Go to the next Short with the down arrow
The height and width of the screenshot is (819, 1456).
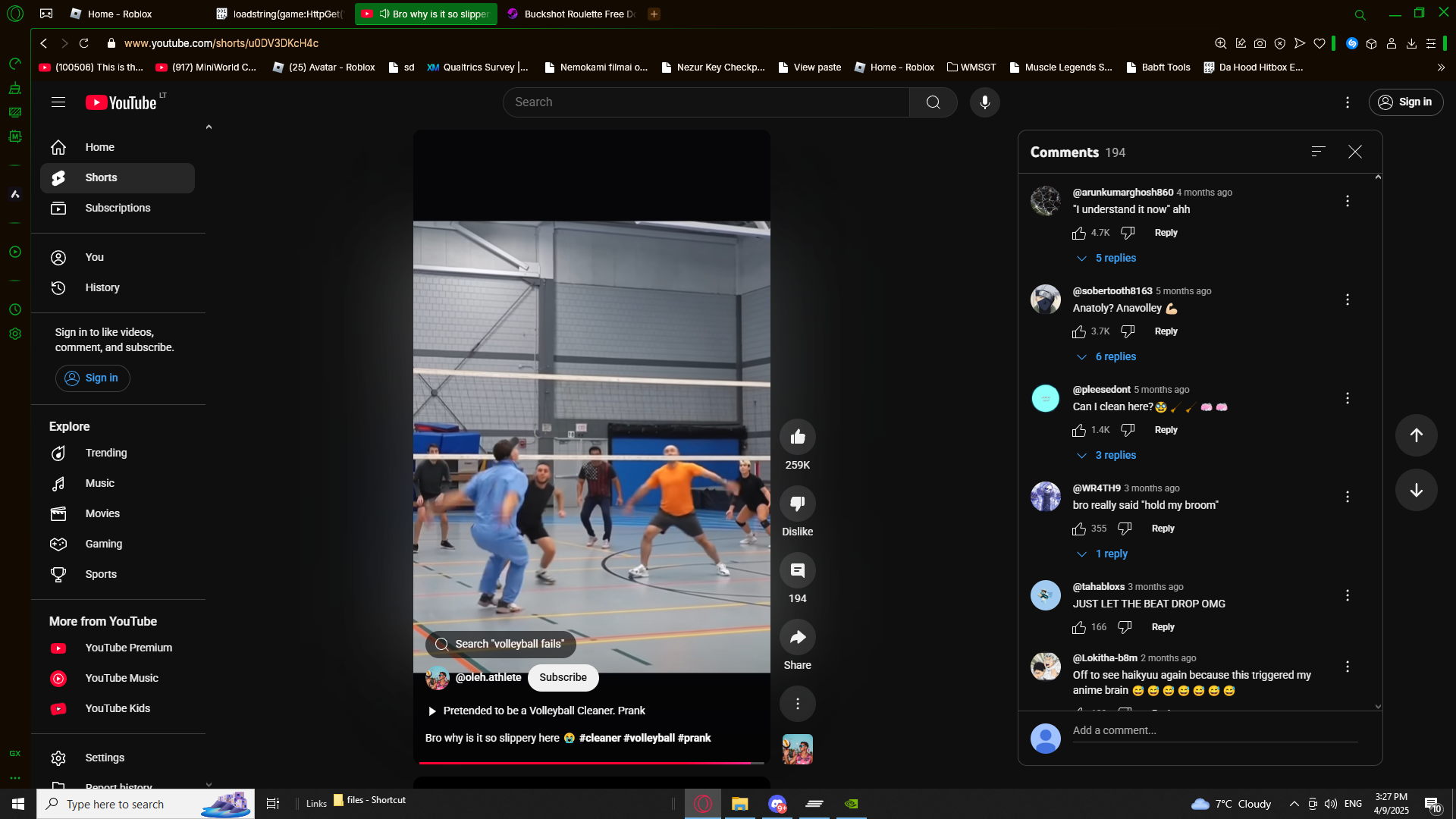pyautogui.click(x=1416, y=490)
